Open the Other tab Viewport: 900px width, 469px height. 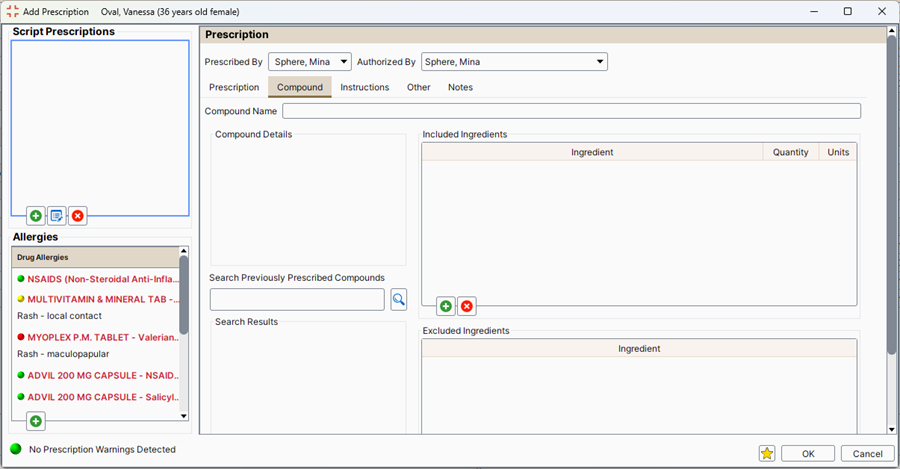(x=418, y=87)
